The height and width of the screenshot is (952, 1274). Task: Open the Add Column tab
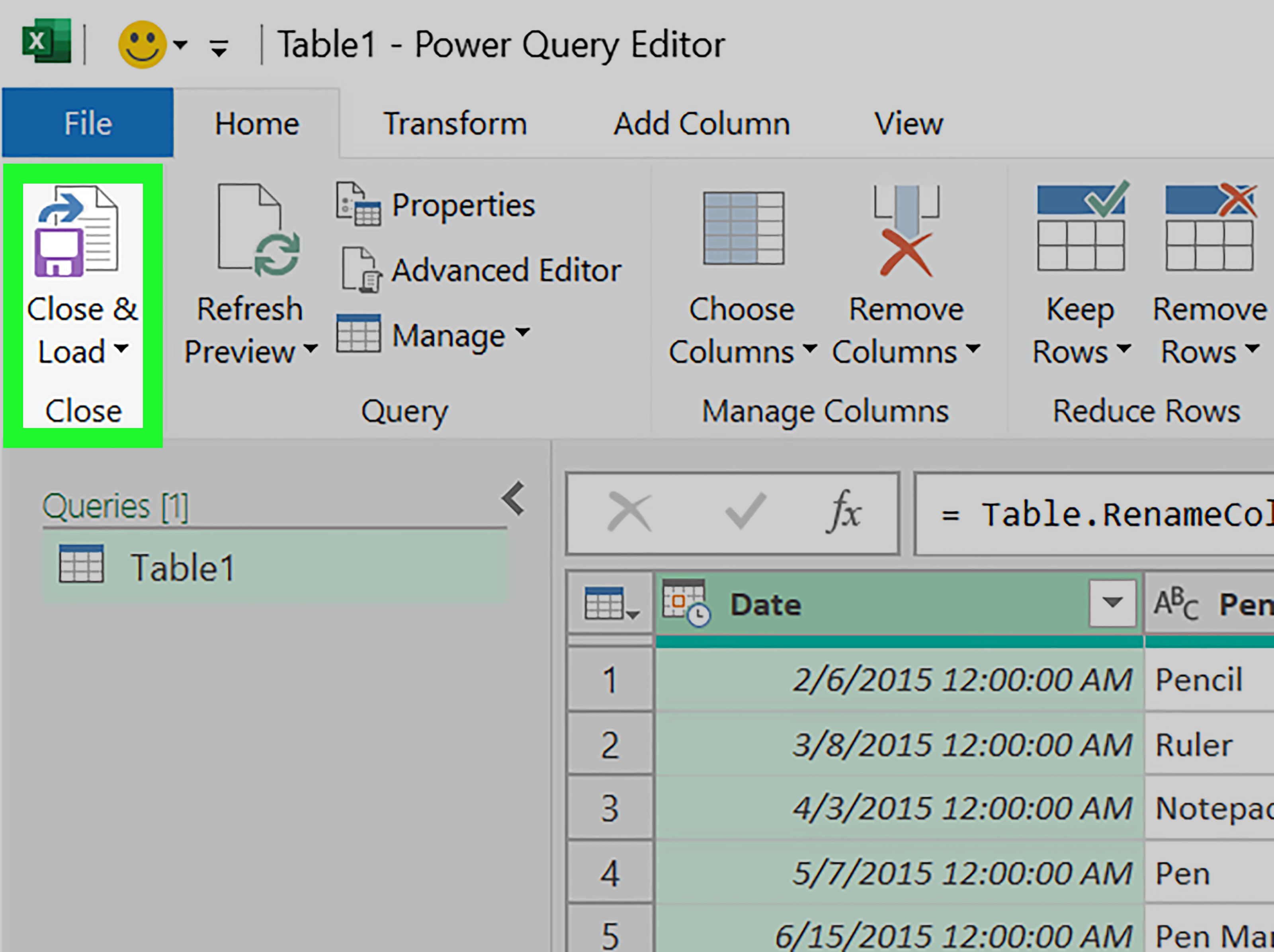[701, 124]
